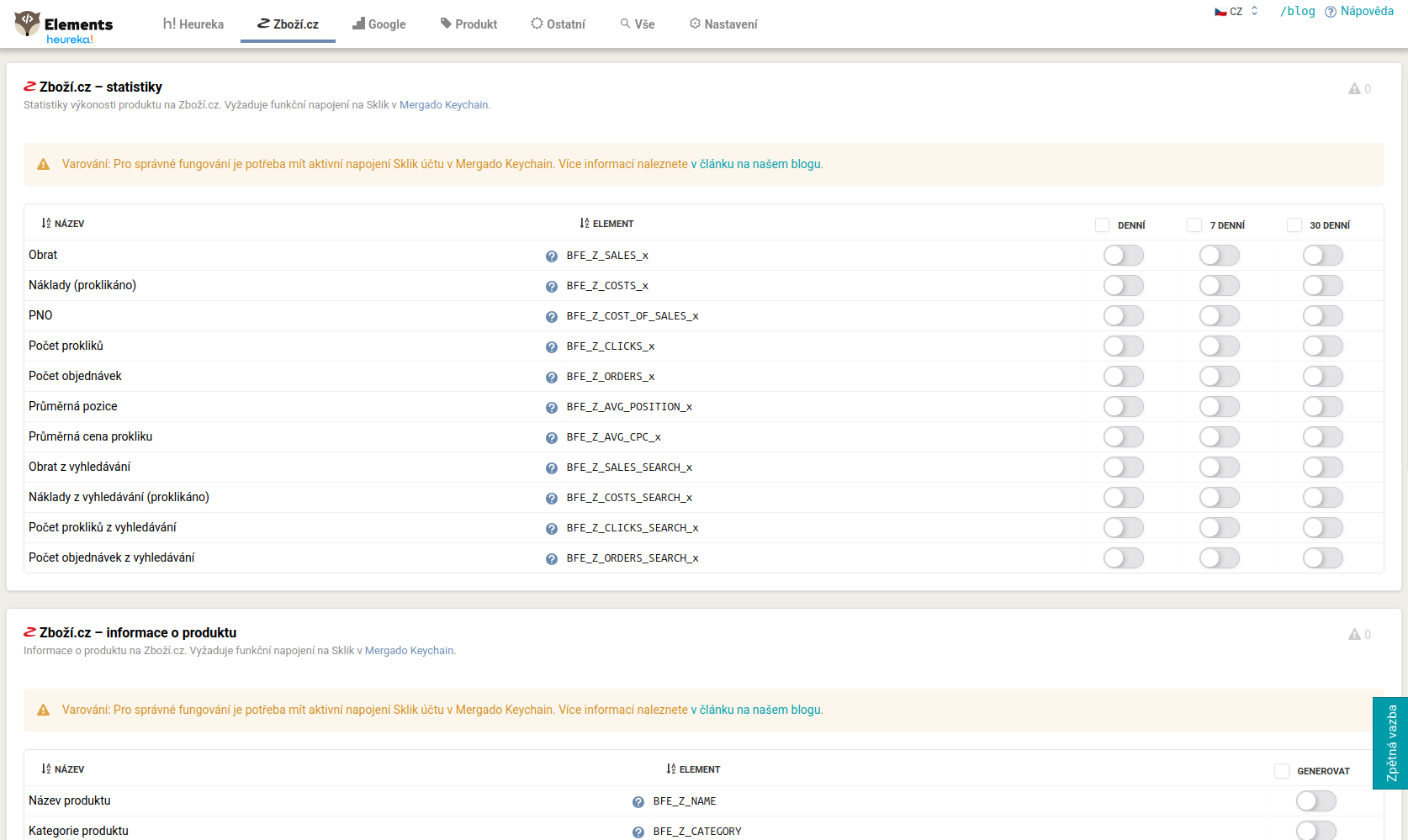Switch to the Heureka tab

[193, 24]
